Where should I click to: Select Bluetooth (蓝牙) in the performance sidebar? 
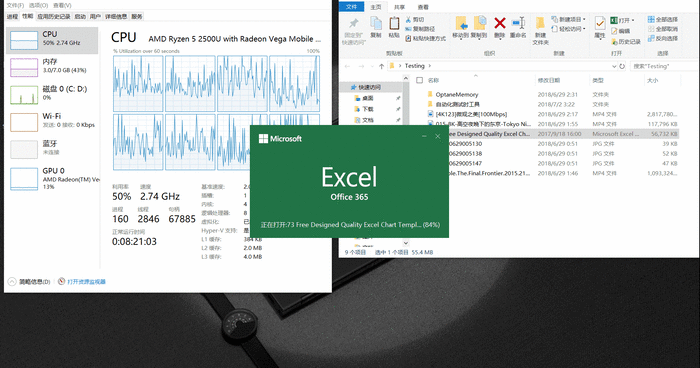(x=52, y=149)
